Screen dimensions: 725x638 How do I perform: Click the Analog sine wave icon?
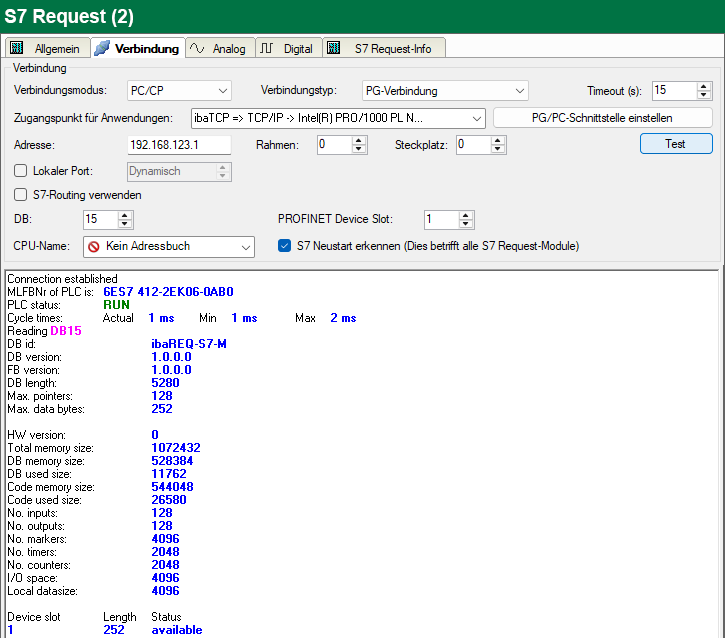(198, 48)
